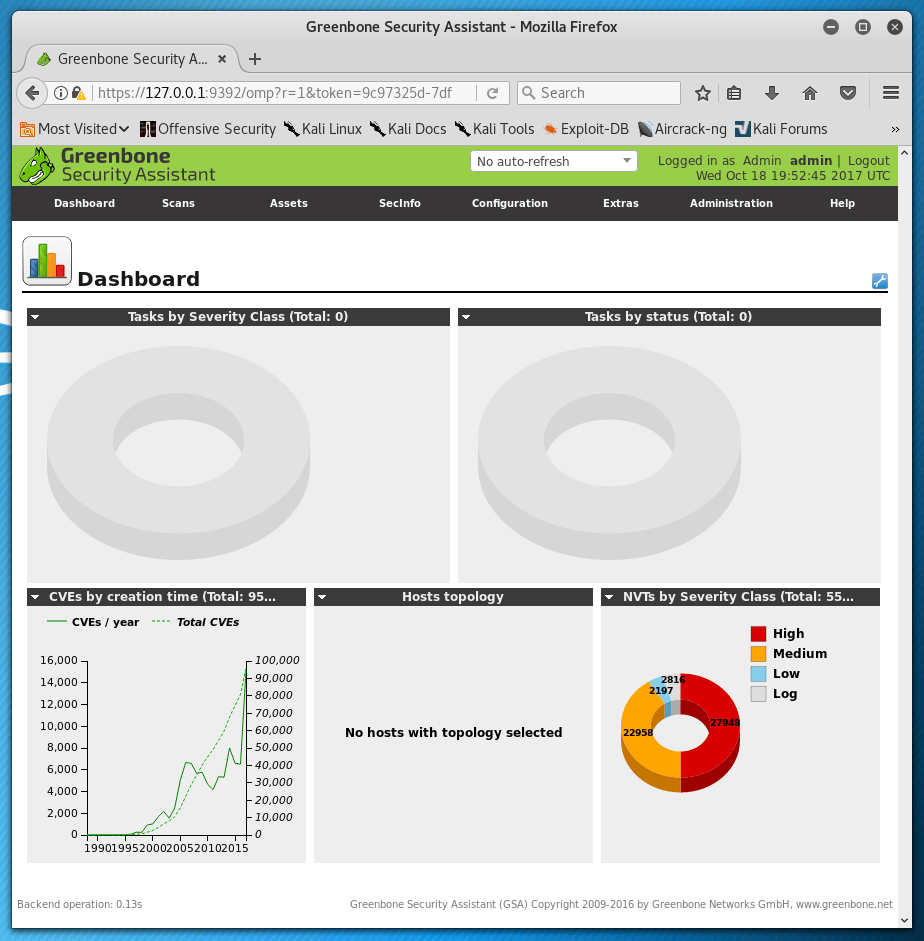Screen dimensions: 924x941
Task: Click the admin username link
Action: pos(810,160)
